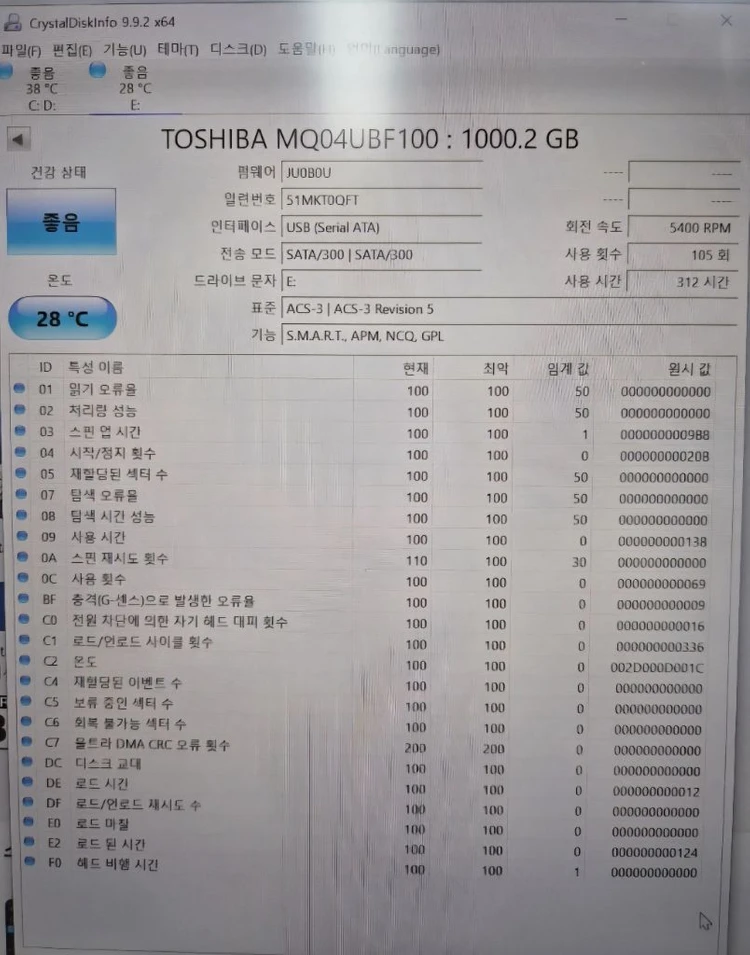
Task: Click the CrystalDiskInfo title bar icon
Action: pos(12,22)
